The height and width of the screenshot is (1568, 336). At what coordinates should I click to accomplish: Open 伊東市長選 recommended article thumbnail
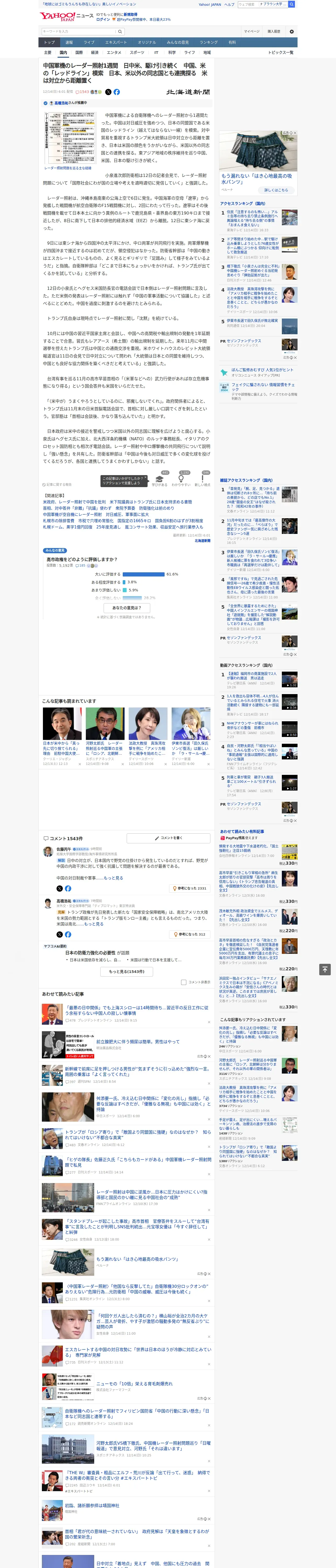click(x=191, y=724)
